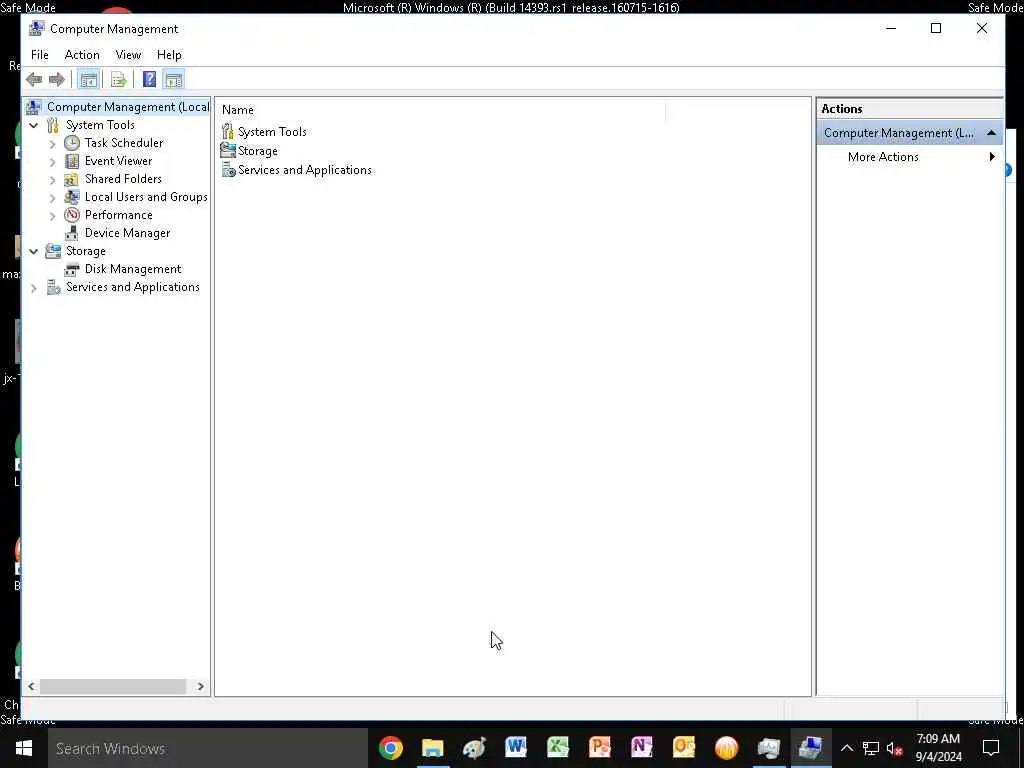This screenshot has height=768, width=1024.
Task: Click the muted volume tray icon
Action: coord(894,748)
